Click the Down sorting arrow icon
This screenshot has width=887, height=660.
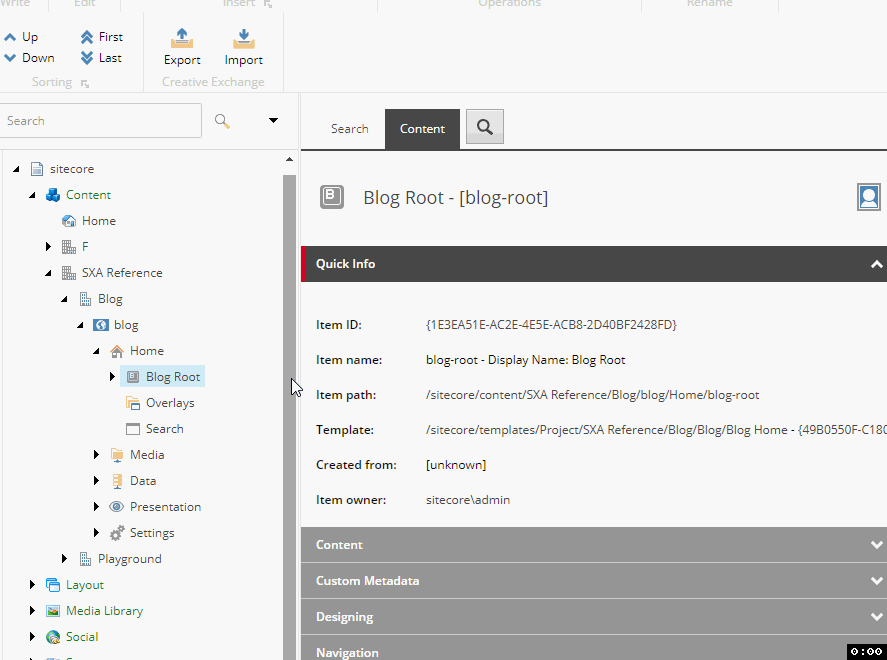(x=10, y=58)
